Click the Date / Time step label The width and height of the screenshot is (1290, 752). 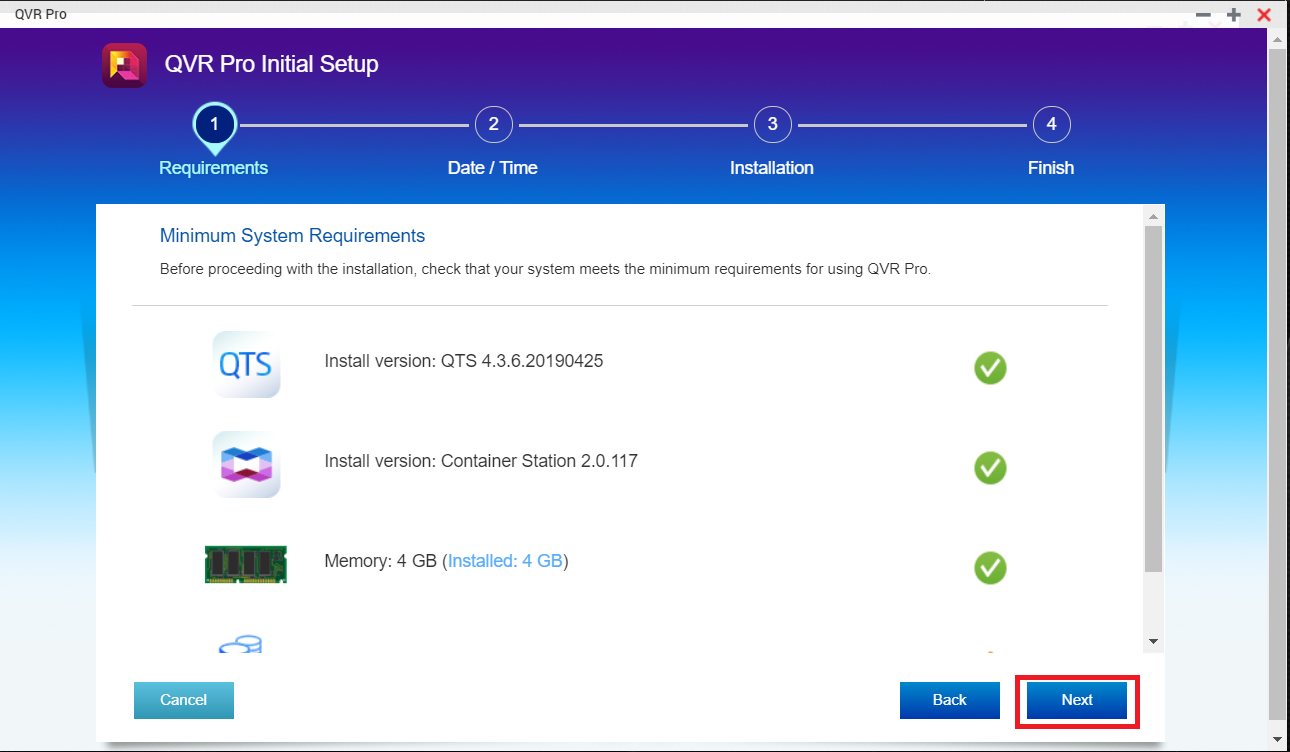pos(493,168)
